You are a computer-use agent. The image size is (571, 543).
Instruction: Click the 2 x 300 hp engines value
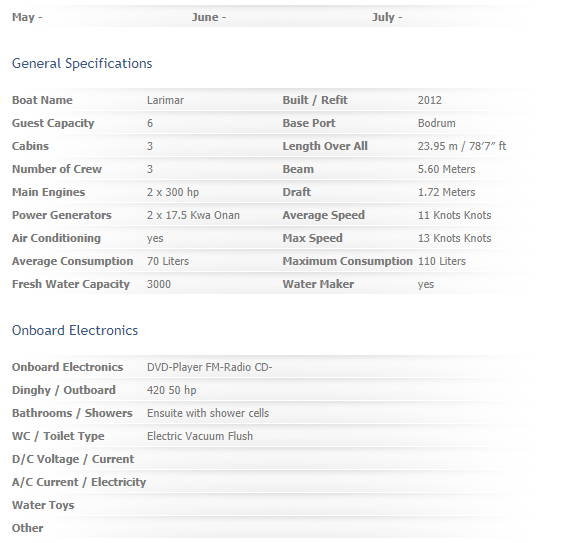(x=173, y=192)
